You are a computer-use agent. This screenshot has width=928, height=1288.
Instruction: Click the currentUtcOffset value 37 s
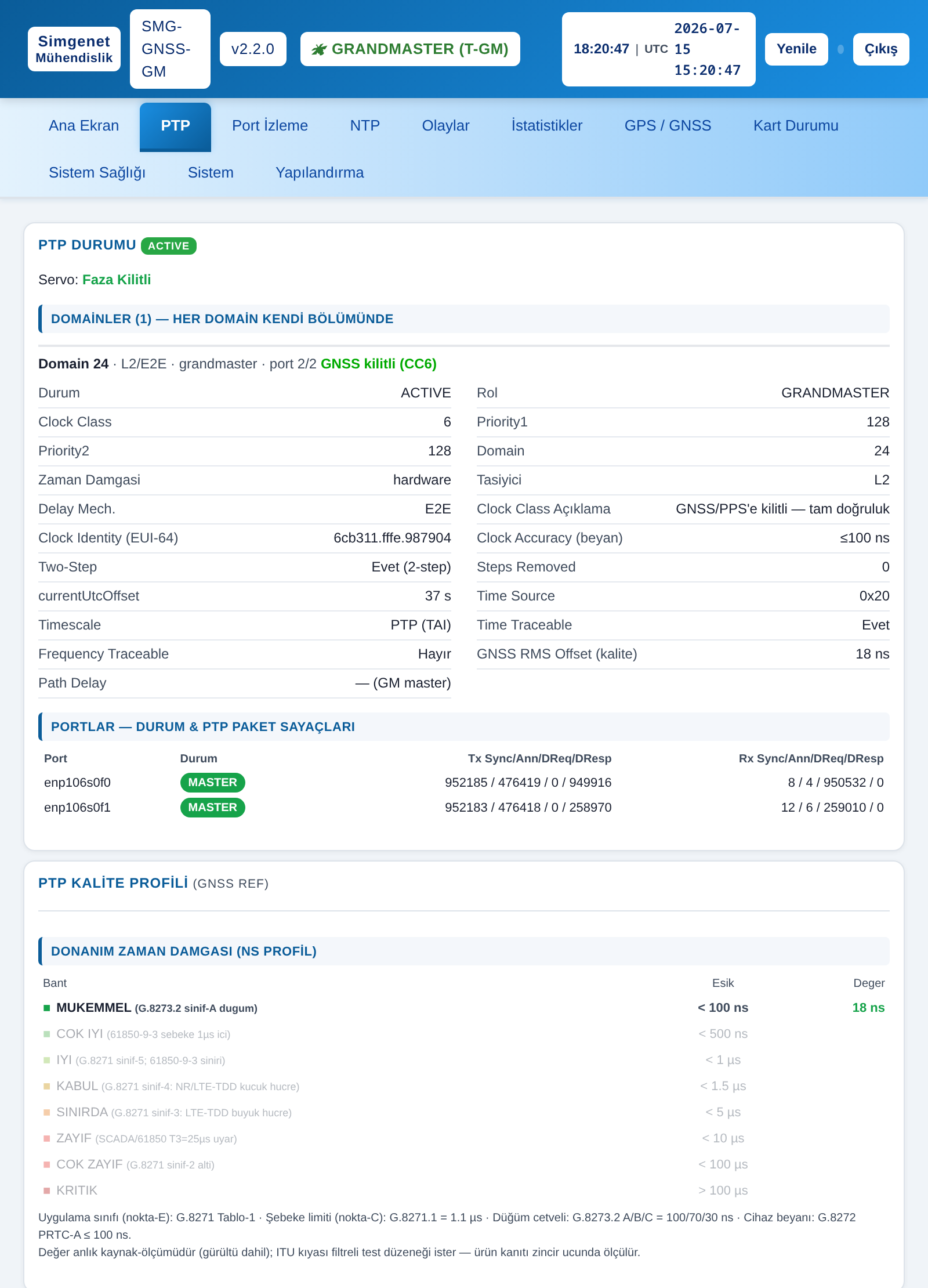pos(438,596)
